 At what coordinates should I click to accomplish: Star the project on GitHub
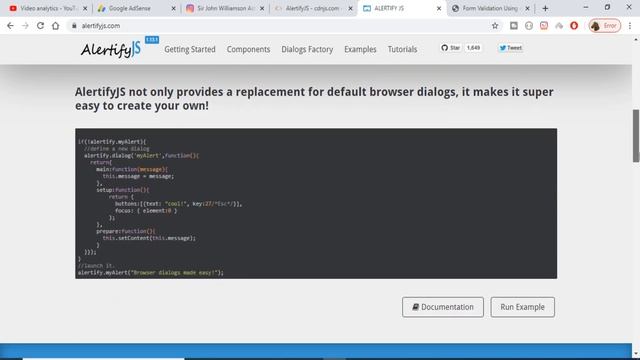(x=451, y=48)
